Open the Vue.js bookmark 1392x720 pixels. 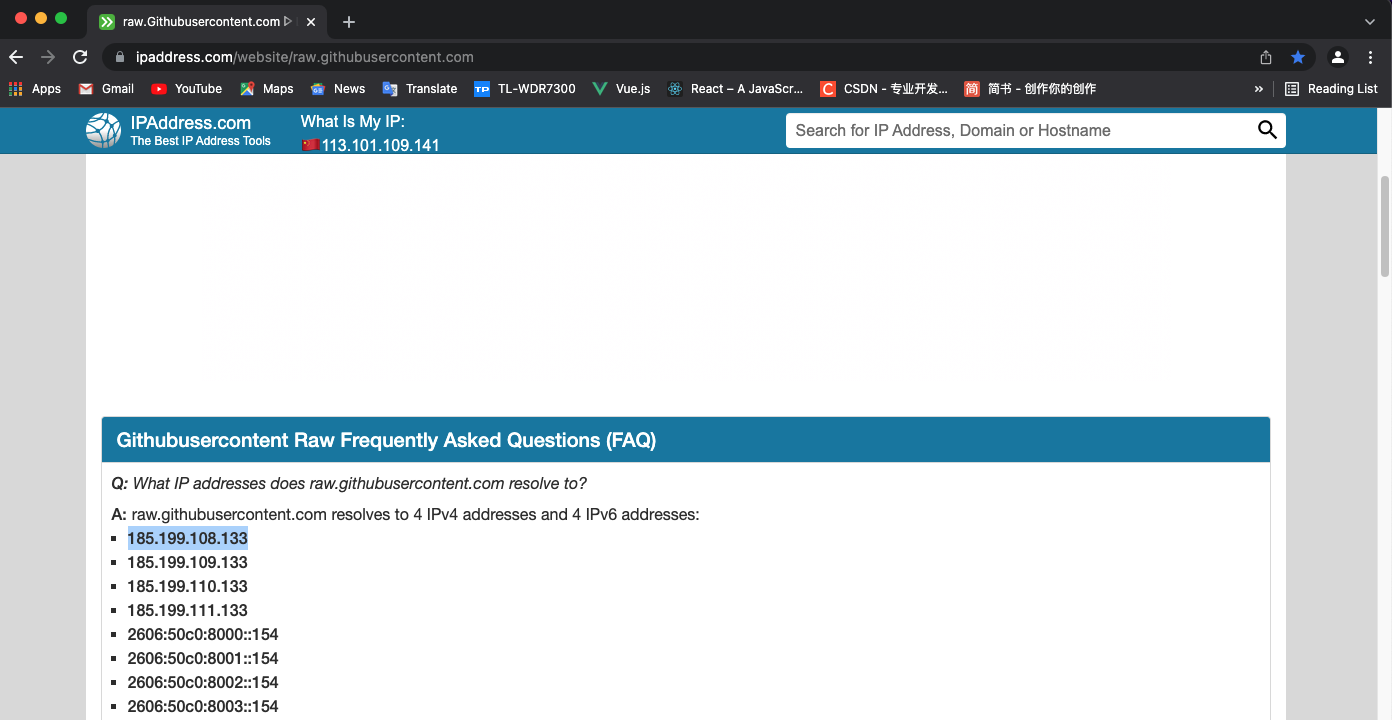point(621,88)
